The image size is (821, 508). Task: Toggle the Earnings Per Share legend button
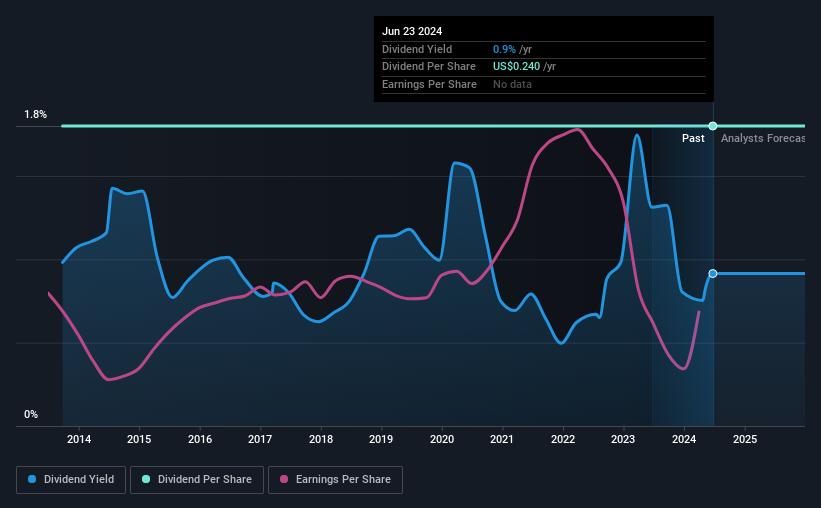click(x=335, y=480)
